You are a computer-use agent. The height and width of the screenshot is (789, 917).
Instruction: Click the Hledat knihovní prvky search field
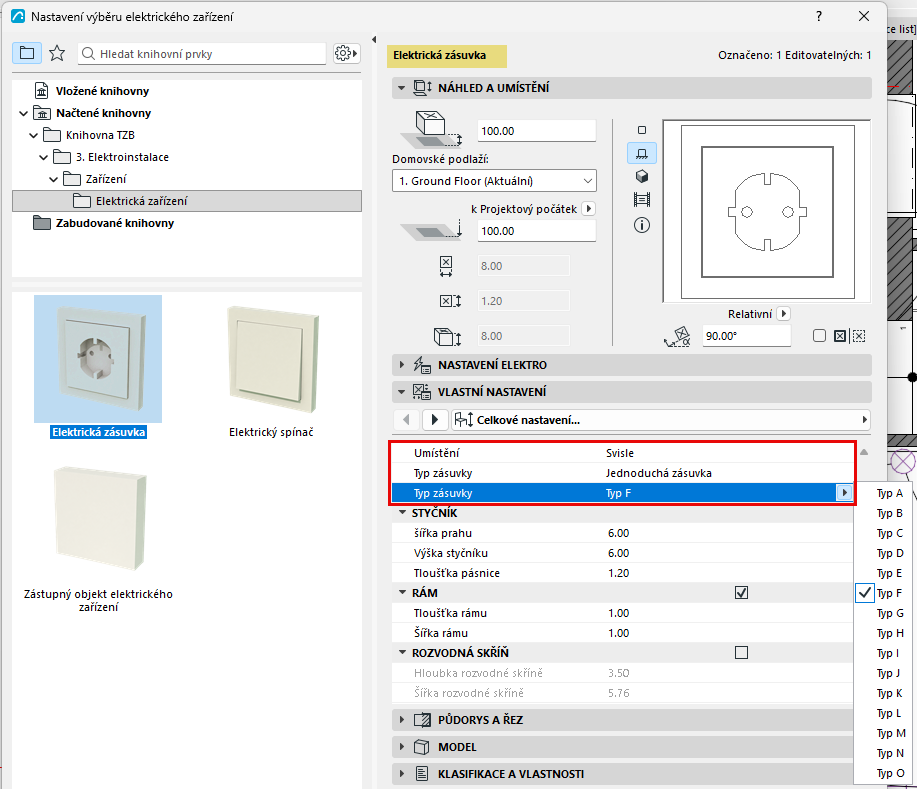(202, 54)
